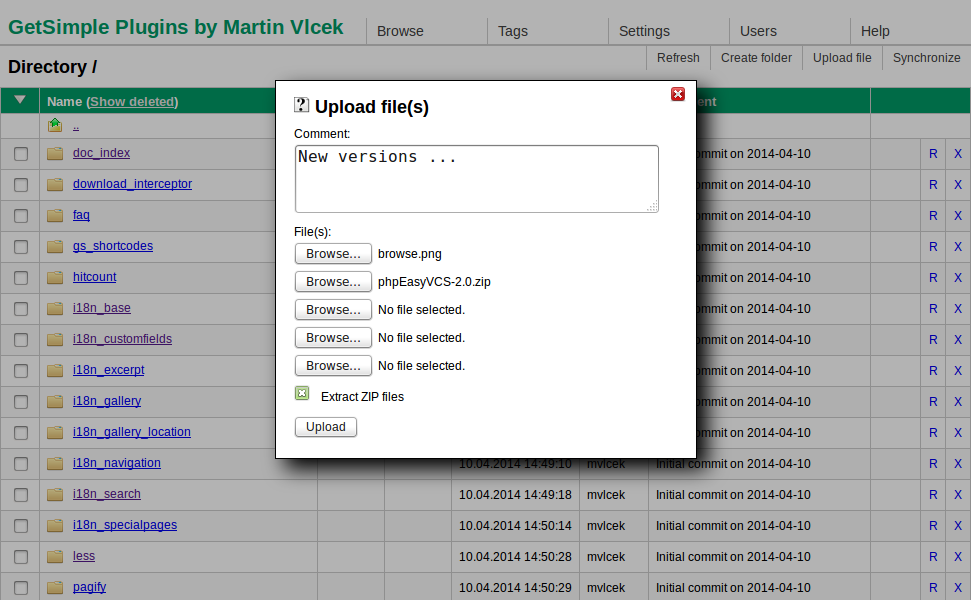Click into the Comment text area
This screenshot has width=971, height=600.
476,179
